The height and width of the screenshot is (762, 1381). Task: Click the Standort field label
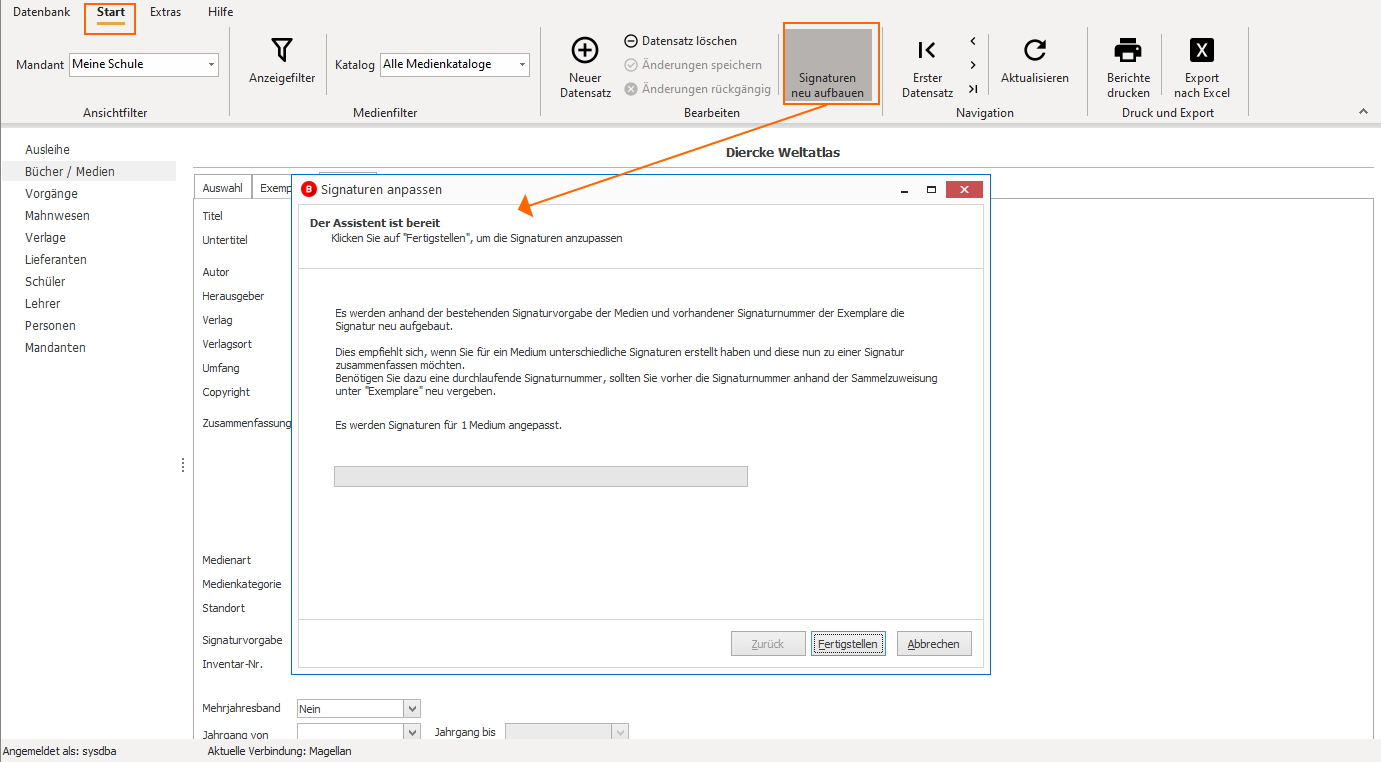(224, 608)
